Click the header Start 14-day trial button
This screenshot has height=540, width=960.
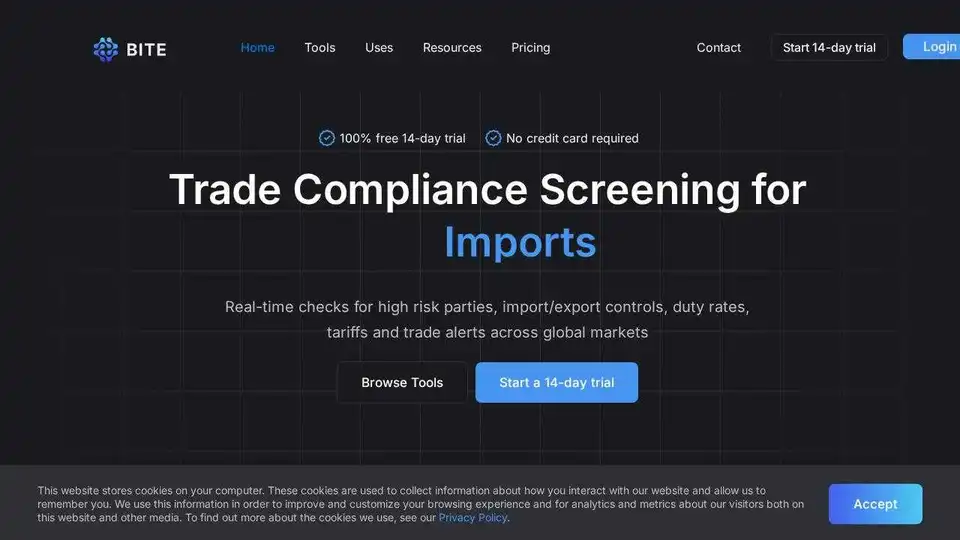(829, 47)
